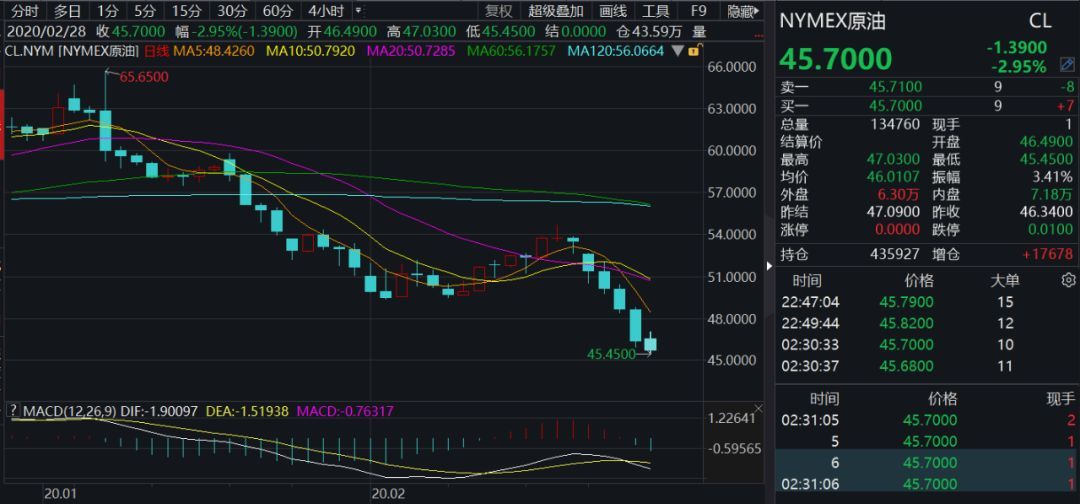The width and height of the screenshot is (1080, 504).
Task: Open more timeframes dropdown after 4小时
Action: click(357, 11)
